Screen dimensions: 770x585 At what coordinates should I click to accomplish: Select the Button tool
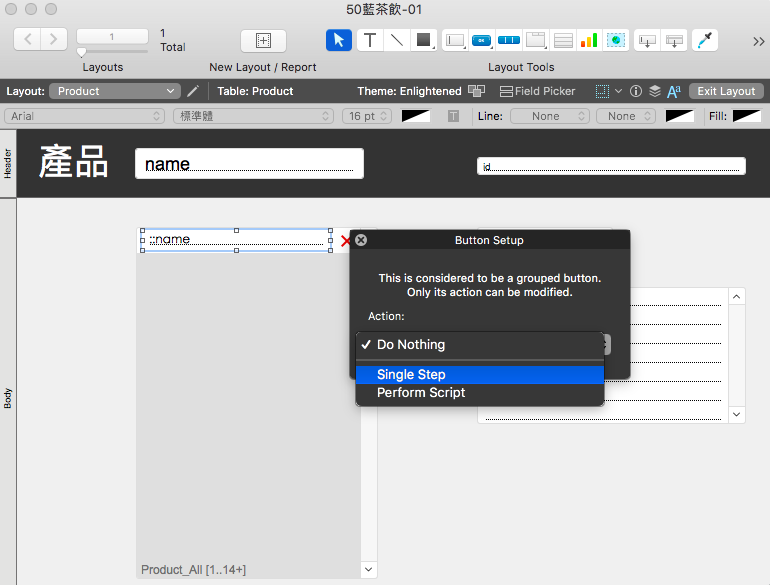481,40
